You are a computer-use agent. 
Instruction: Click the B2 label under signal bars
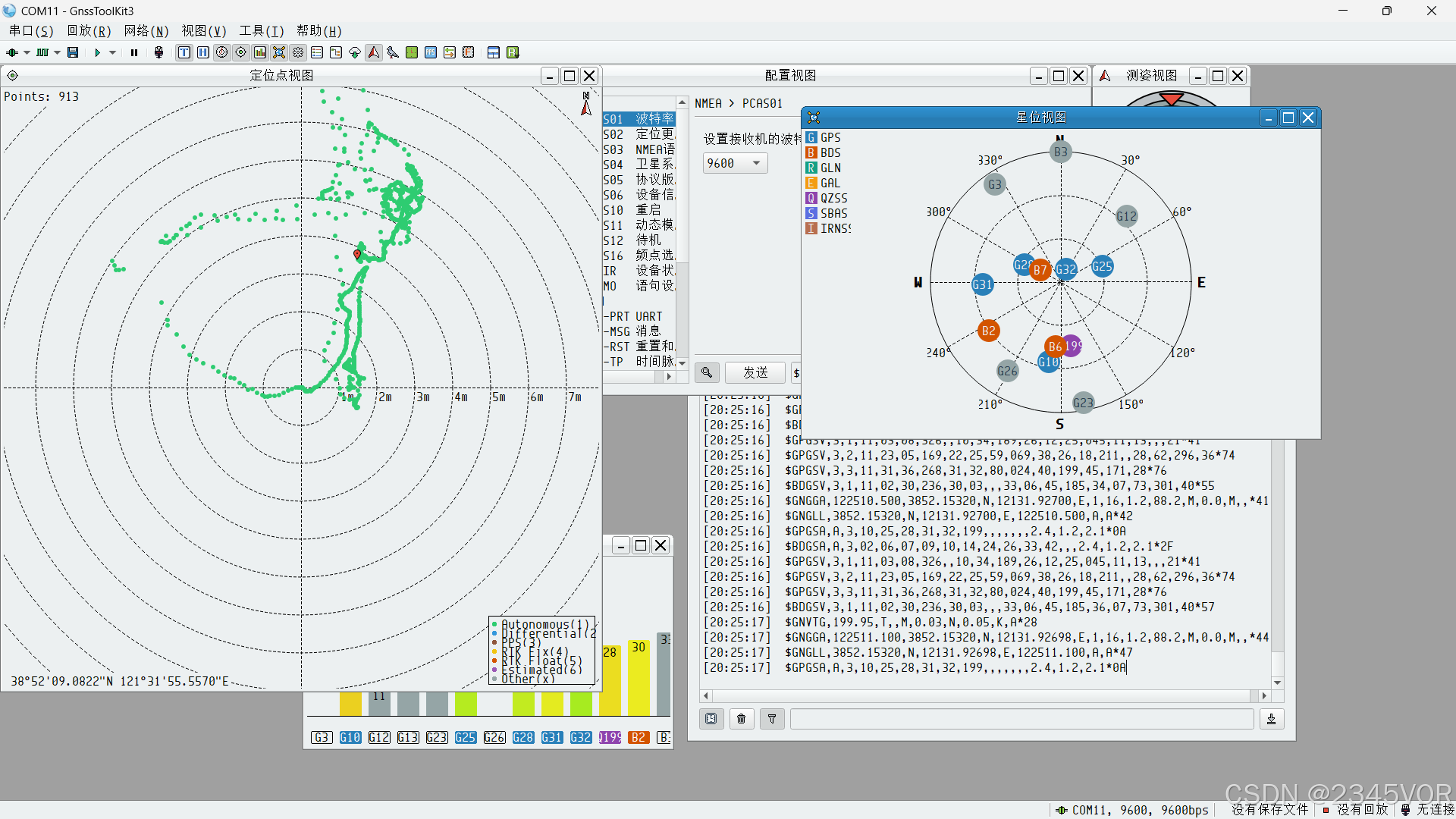(639, 737)
